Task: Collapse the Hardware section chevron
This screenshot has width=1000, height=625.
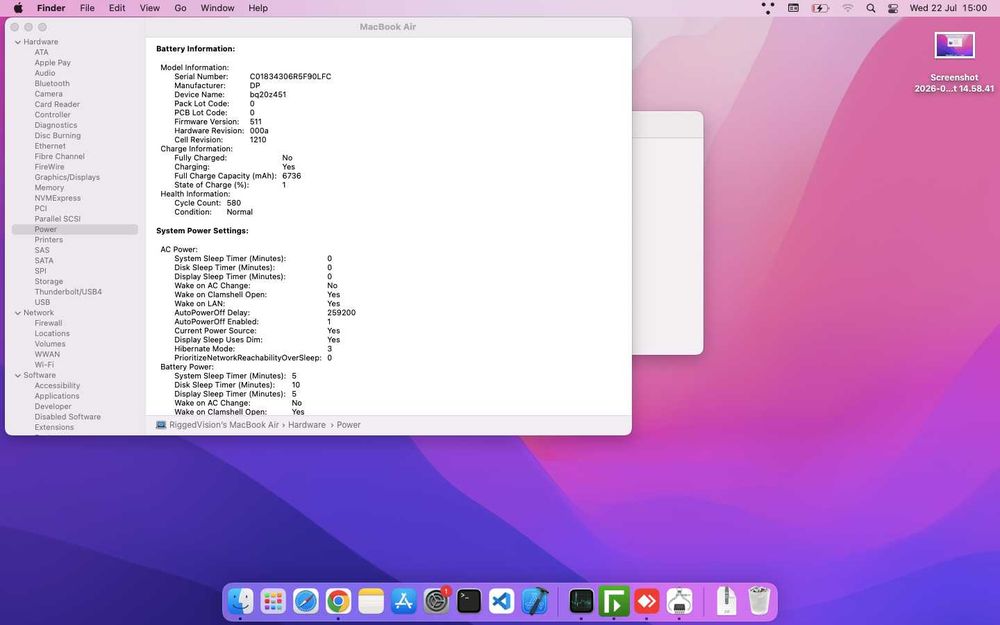Action: [18, 42]
